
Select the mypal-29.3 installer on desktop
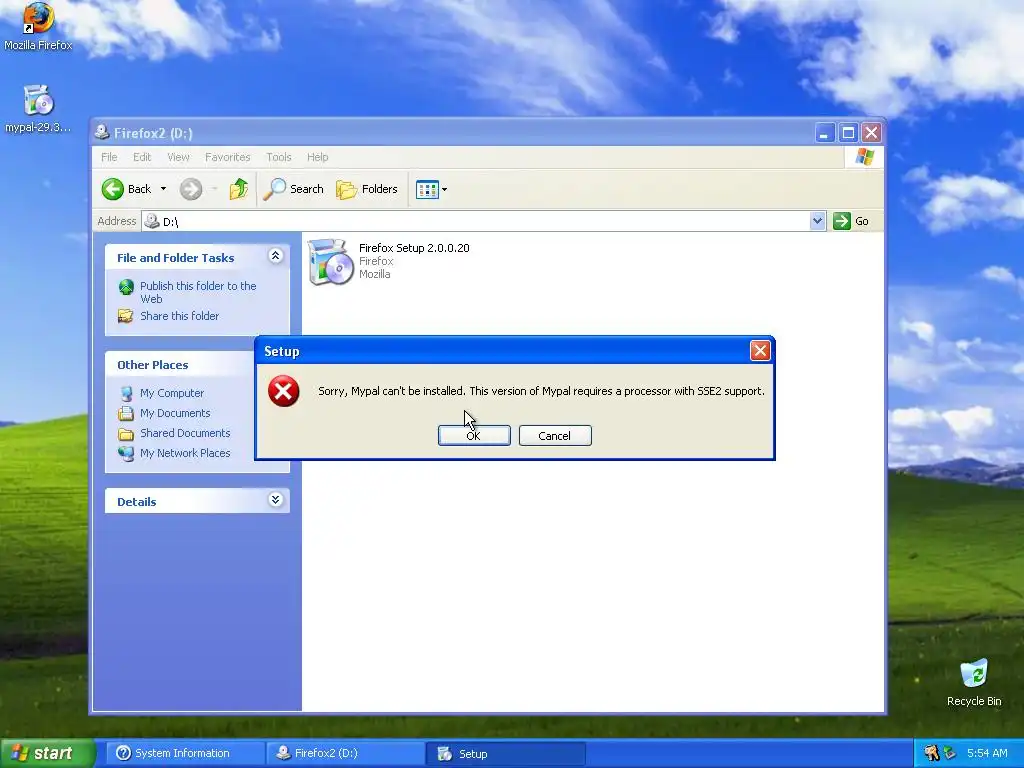tap(38, 109)
